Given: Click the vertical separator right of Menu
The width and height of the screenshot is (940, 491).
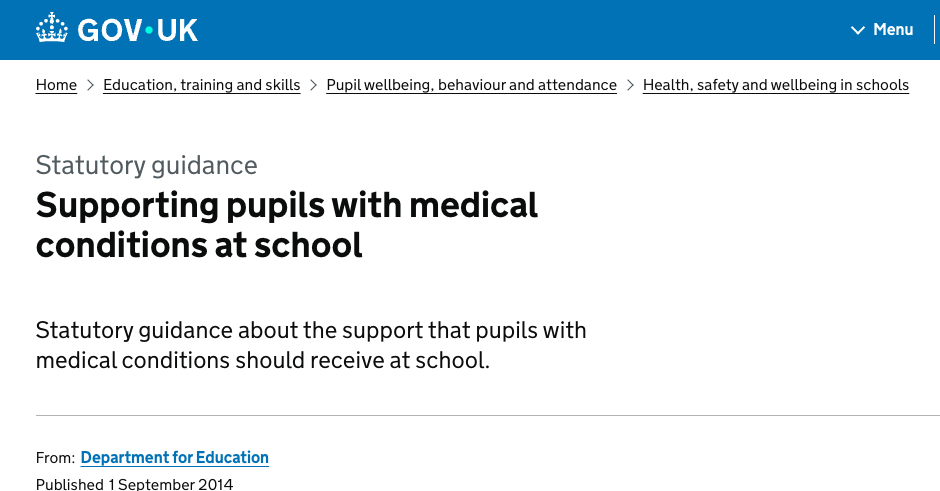Looking at the screenshot, I should 934,30.
